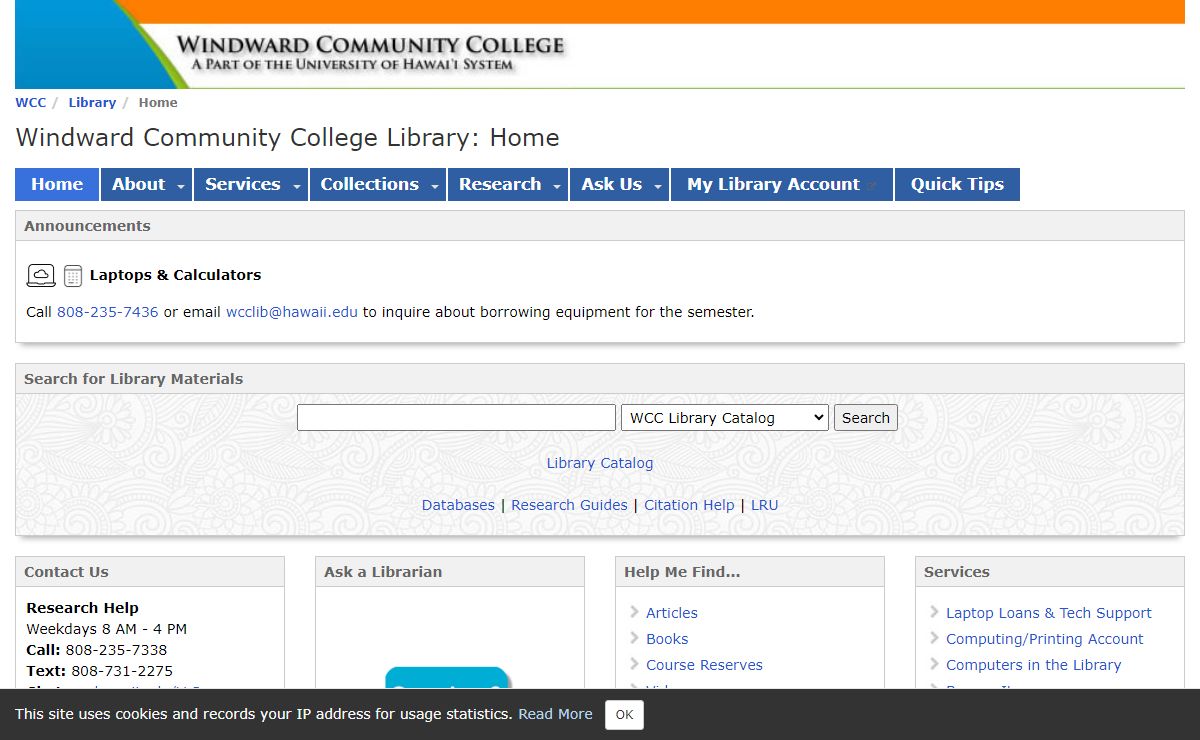Click the Windward Community College logo

tap(370, 53)
